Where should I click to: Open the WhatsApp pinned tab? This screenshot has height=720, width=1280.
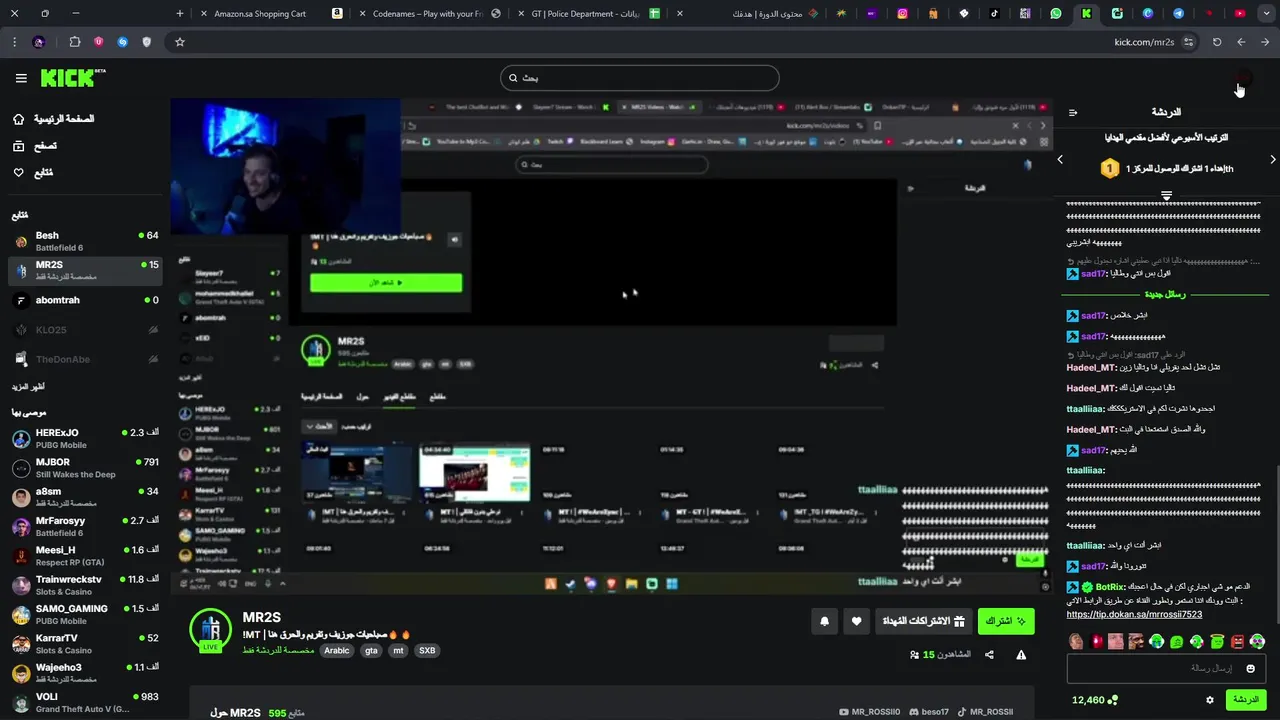(1056, 14)
